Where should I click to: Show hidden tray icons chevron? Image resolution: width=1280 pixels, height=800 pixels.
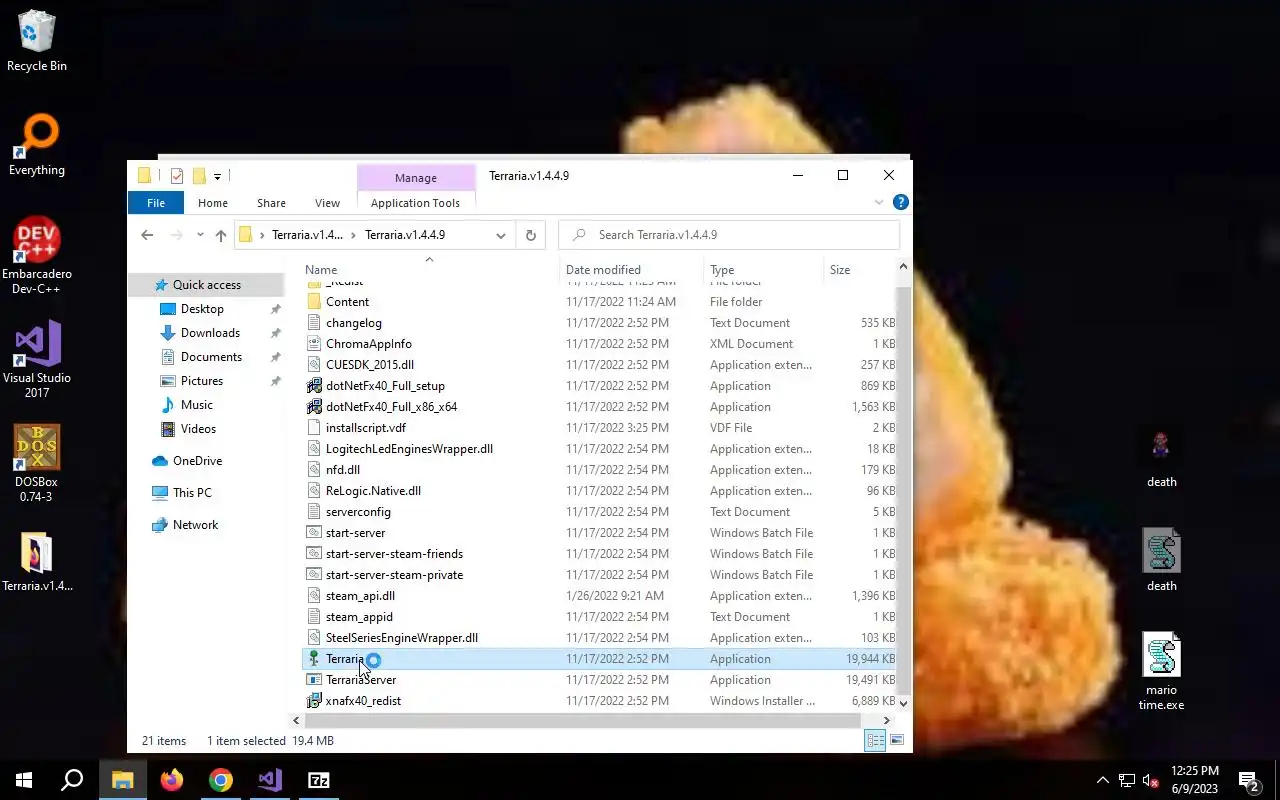tap(1103, 780)
